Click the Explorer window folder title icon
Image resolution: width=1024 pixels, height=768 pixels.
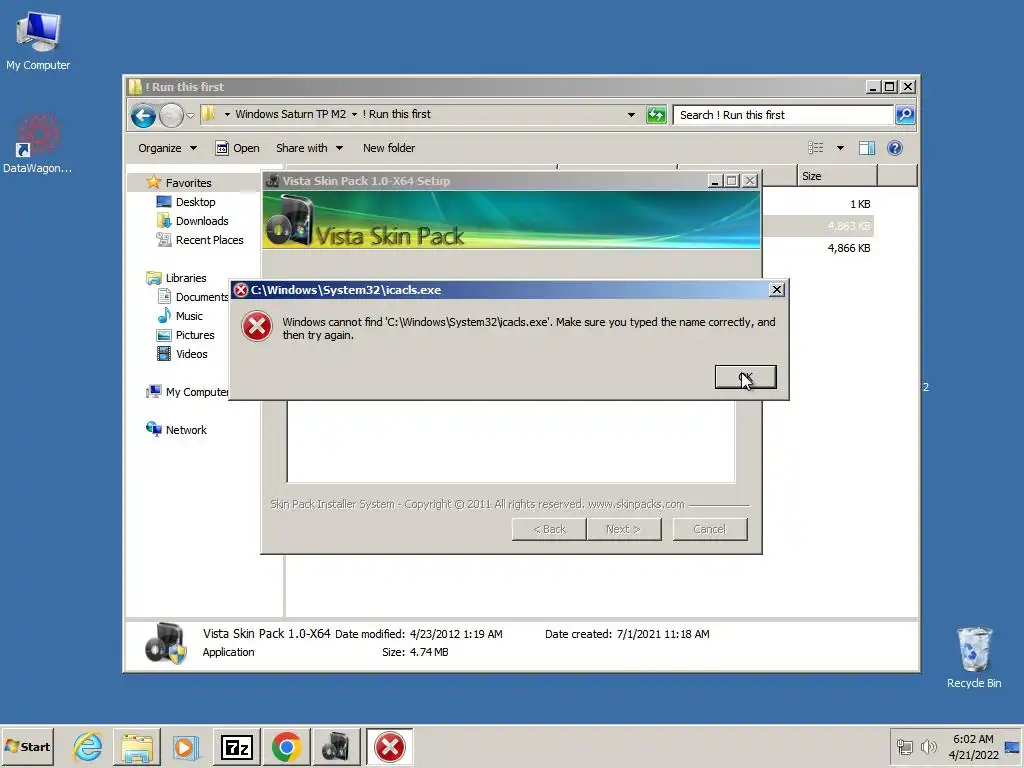tap(135, 87)
